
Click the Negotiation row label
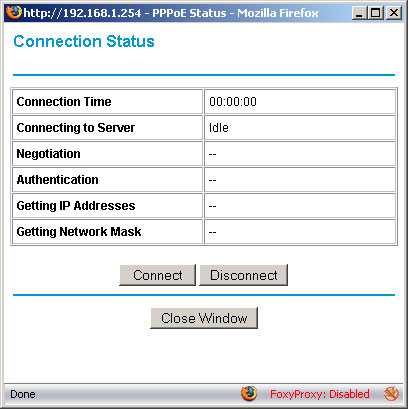(x=49, y=154)
